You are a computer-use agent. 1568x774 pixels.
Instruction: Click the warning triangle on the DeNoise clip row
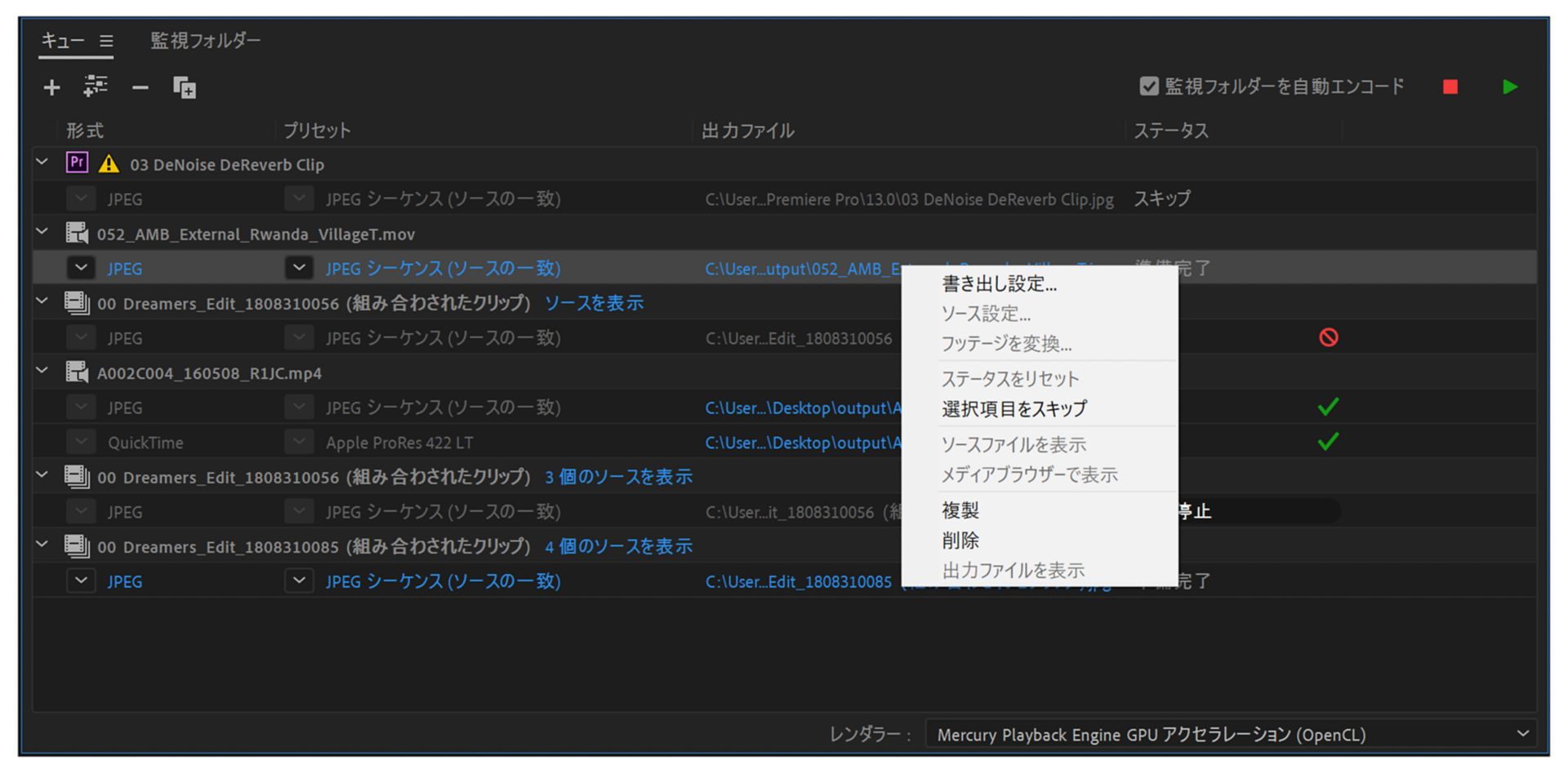pyautogui.click(x=107, y=163)
